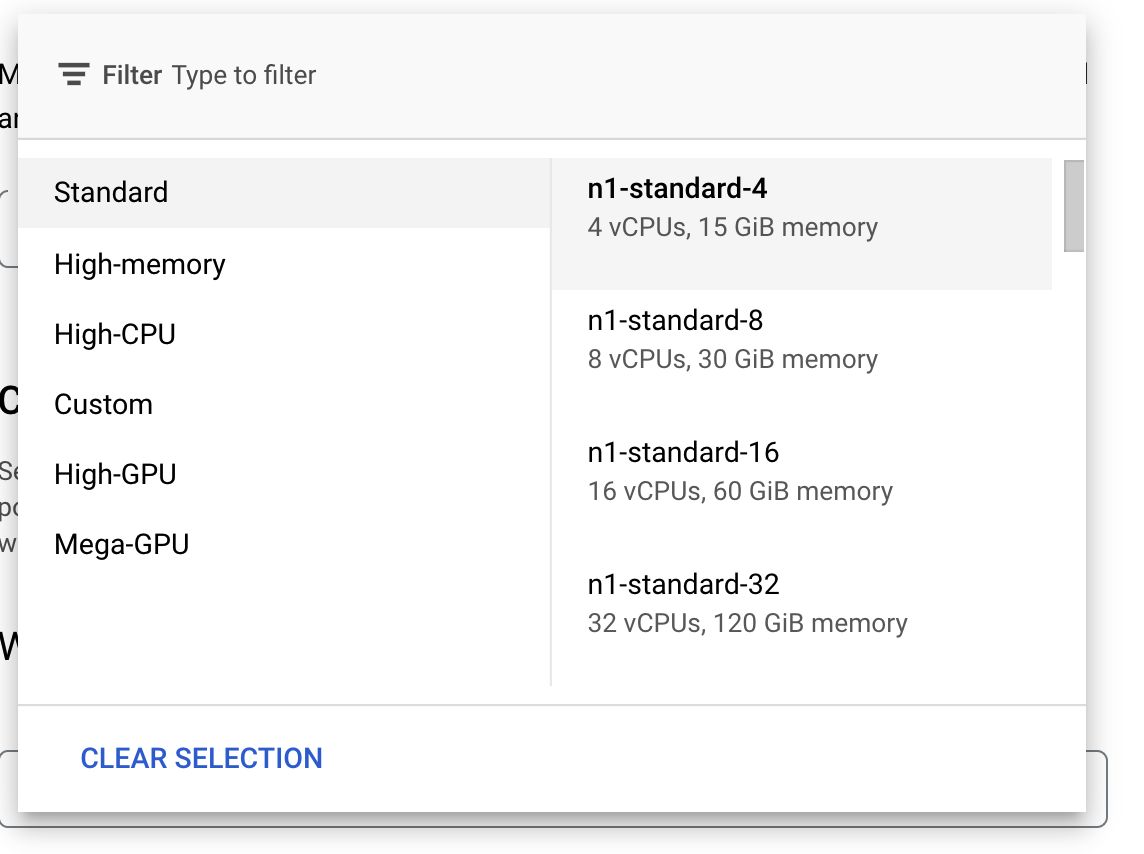The width and height of the screenshot is (1144, 854).
Task: Select the n1-standard-4 machine type
Action: (x=678, y=188)
